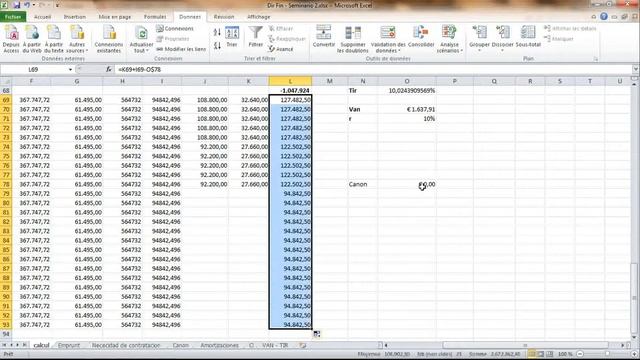
Task: Click the Consolider icon
Action: tap(421, 37)
